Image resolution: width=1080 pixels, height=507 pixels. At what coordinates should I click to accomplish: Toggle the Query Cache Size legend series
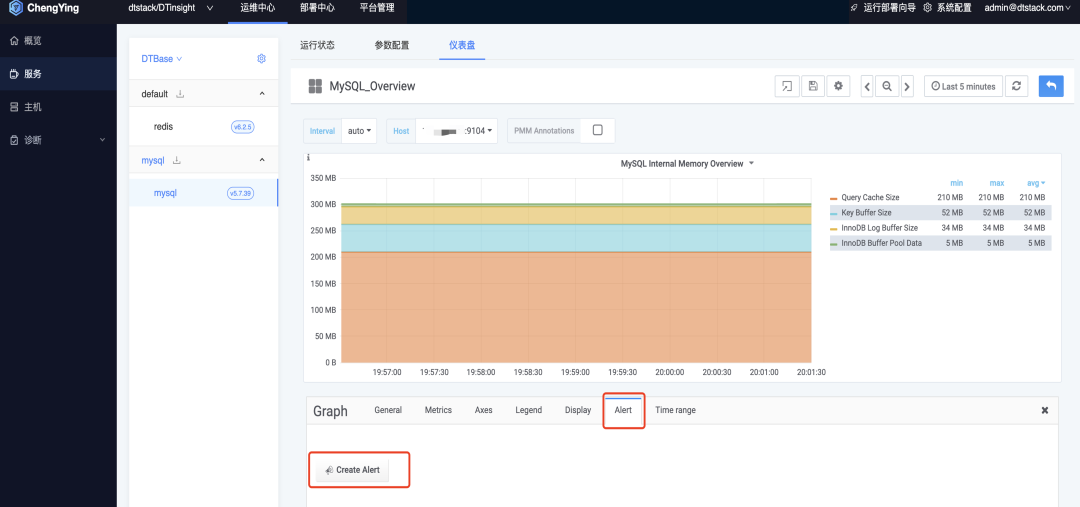coord(870,198)
